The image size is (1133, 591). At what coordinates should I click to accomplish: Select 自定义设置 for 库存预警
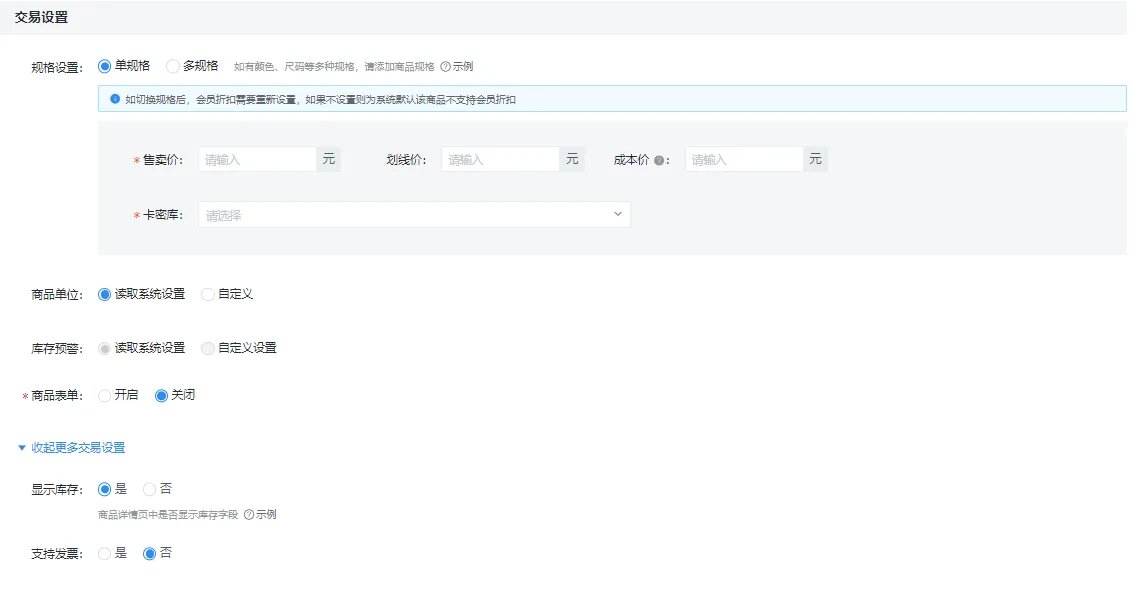[x=208, y=348]
